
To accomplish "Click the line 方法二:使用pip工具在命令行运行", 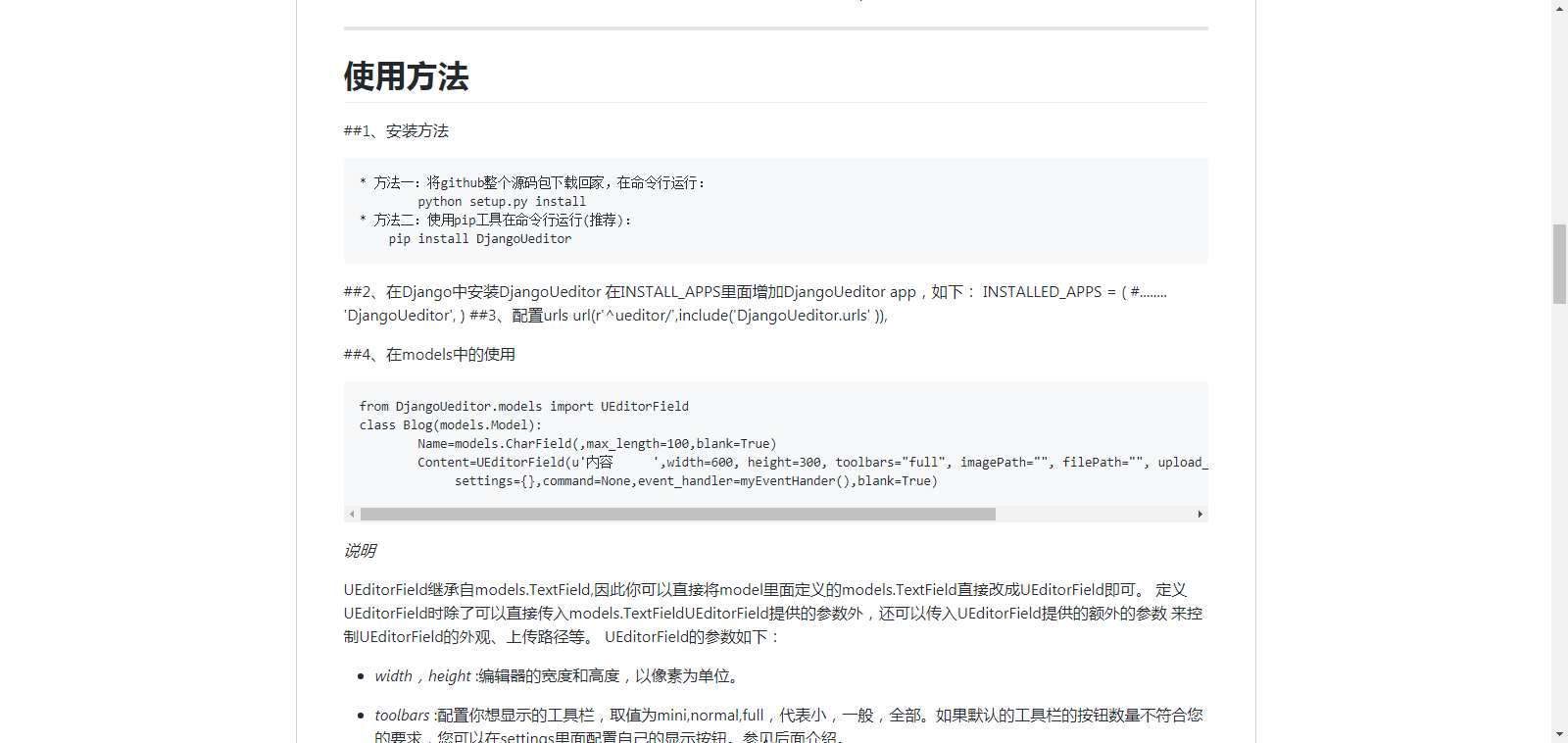I will (x=496, y=220).
